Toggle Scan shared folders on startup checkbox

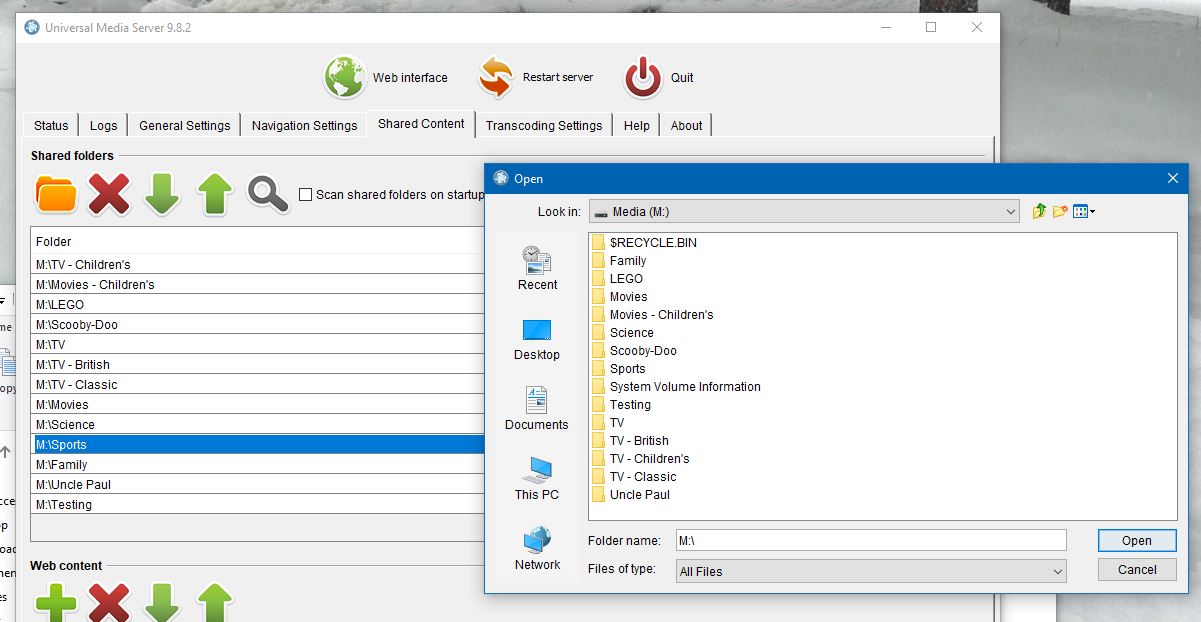tap(306, 195)
